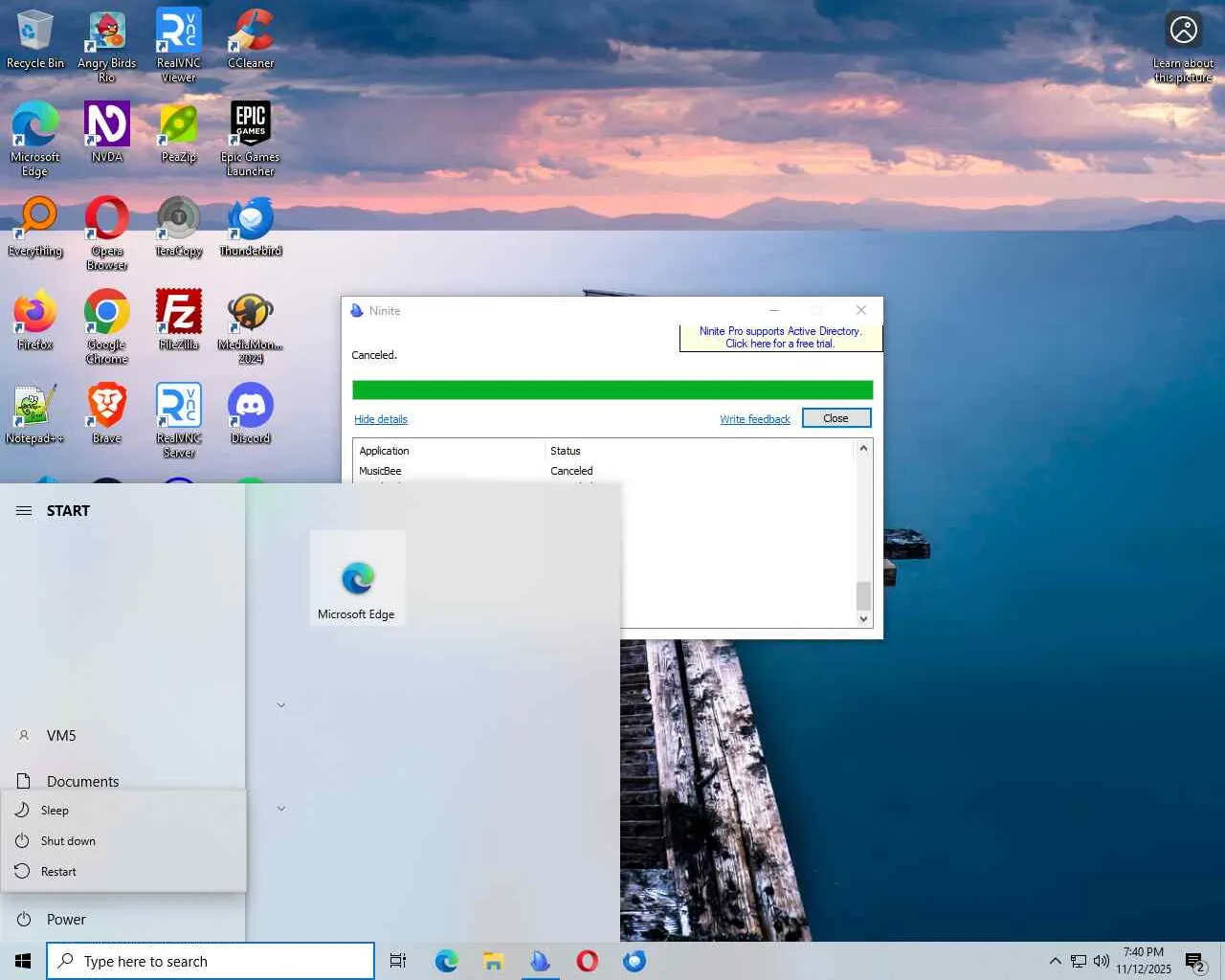Click the 'Learn about this picture' icon
The height and width of the screenshot is (980, 1225).
coord(1184,47)
